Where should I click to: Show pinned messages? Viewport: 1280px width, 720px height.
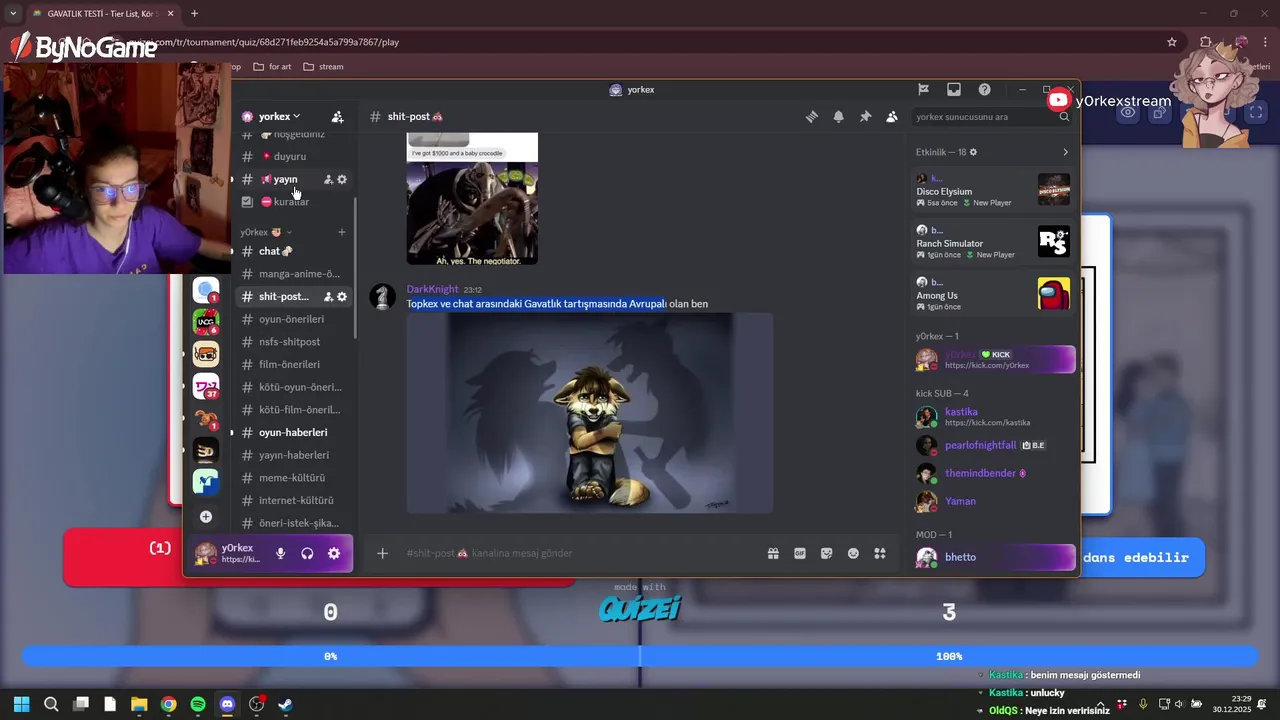click(865, 117)
